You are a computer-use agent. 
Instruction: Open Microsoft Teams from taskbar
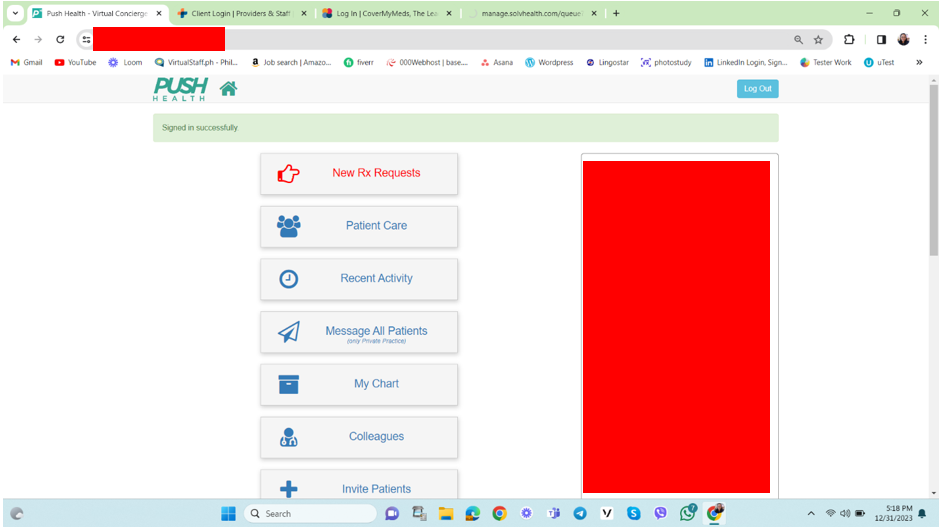(553, 514)
